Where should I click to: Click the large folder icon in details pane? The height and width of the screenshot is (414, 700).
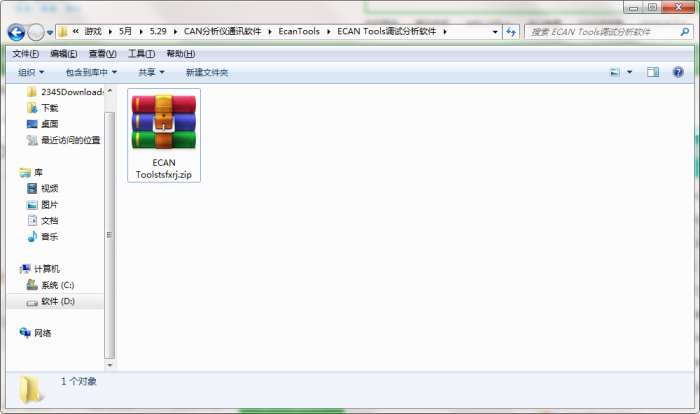pyautogui.click(x=31, y=389)
